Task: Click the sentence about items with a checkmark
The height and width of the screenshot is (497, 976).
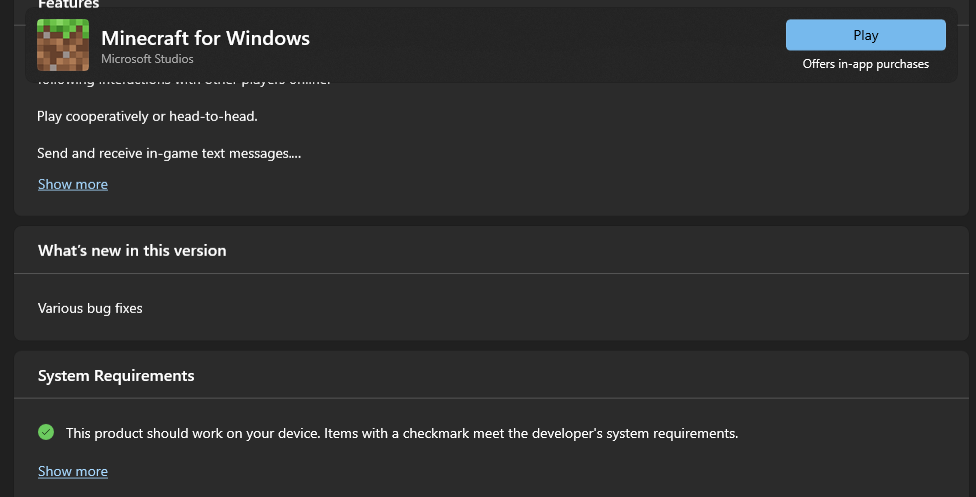Action: [535, 433]
